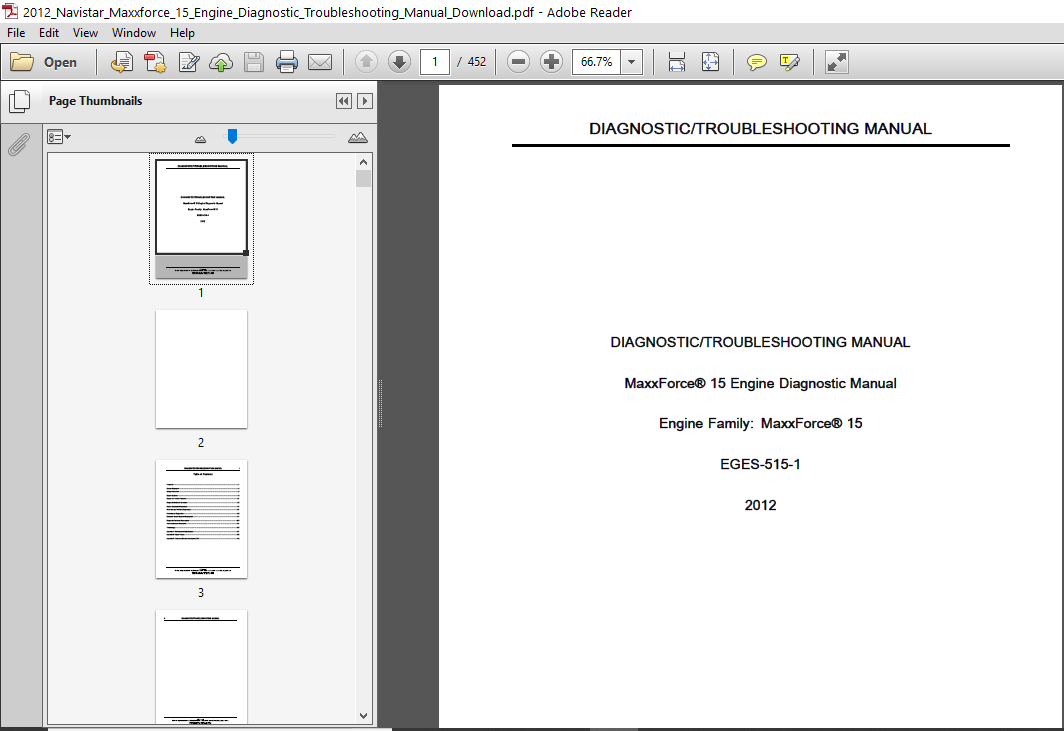Viewport: 1064px width, 731px height.
Task: Expand the thumbnails pane right arrow
Action: [364, 101]
